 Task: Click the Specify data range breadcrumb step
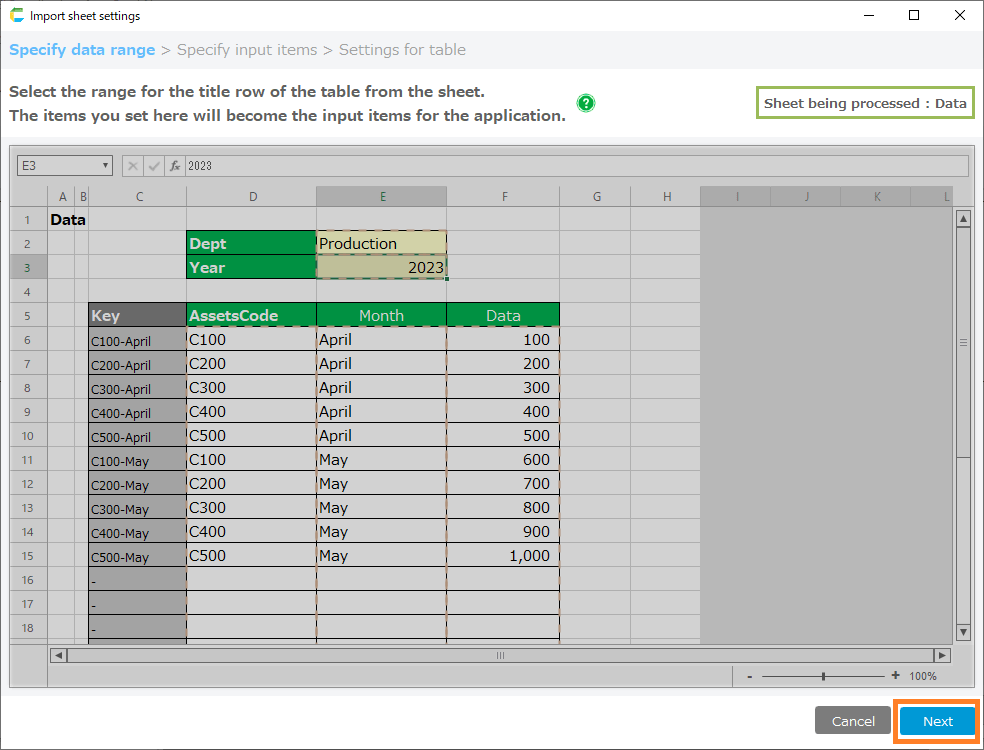(82, 50)
